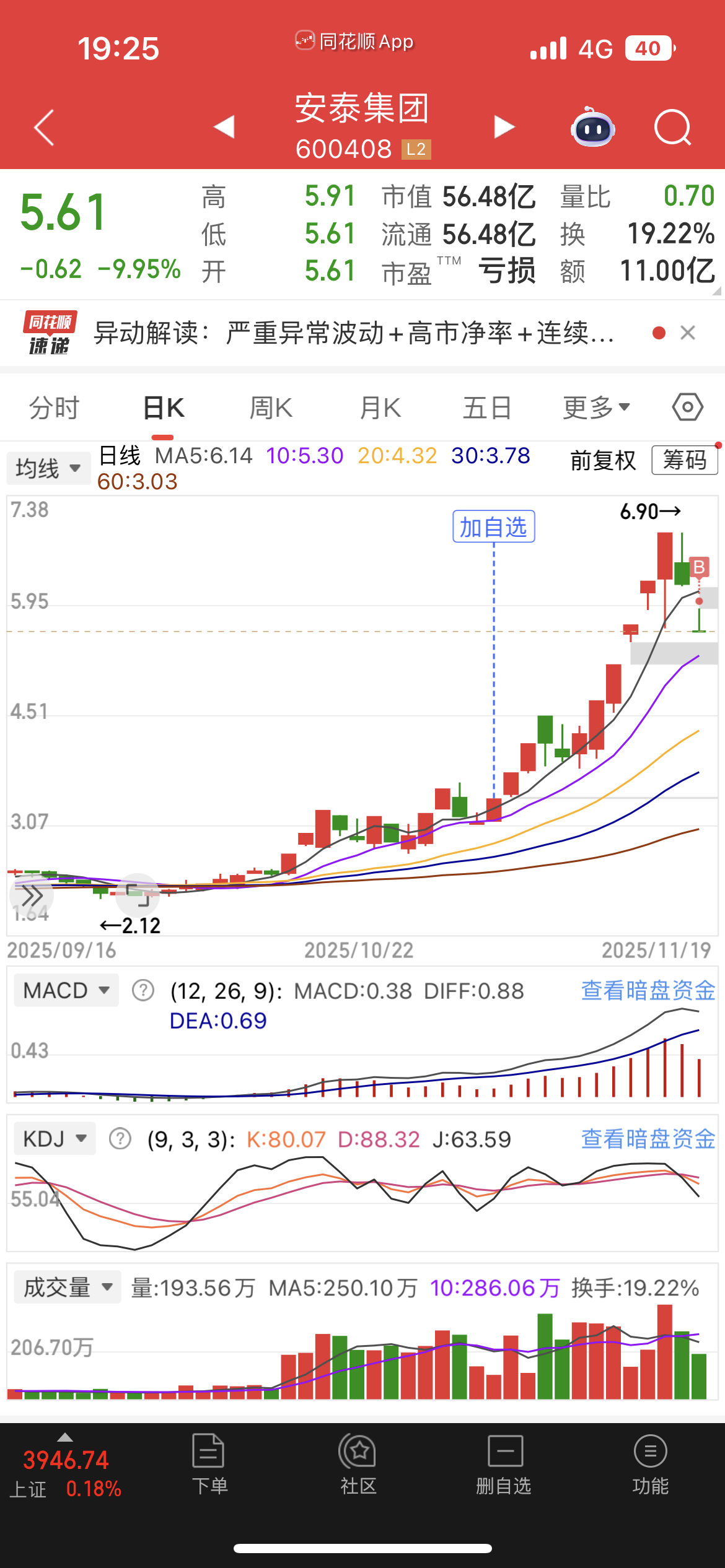Tap the current price 5.61
This screenshot has height=1568, width=725.
(63, 212)
